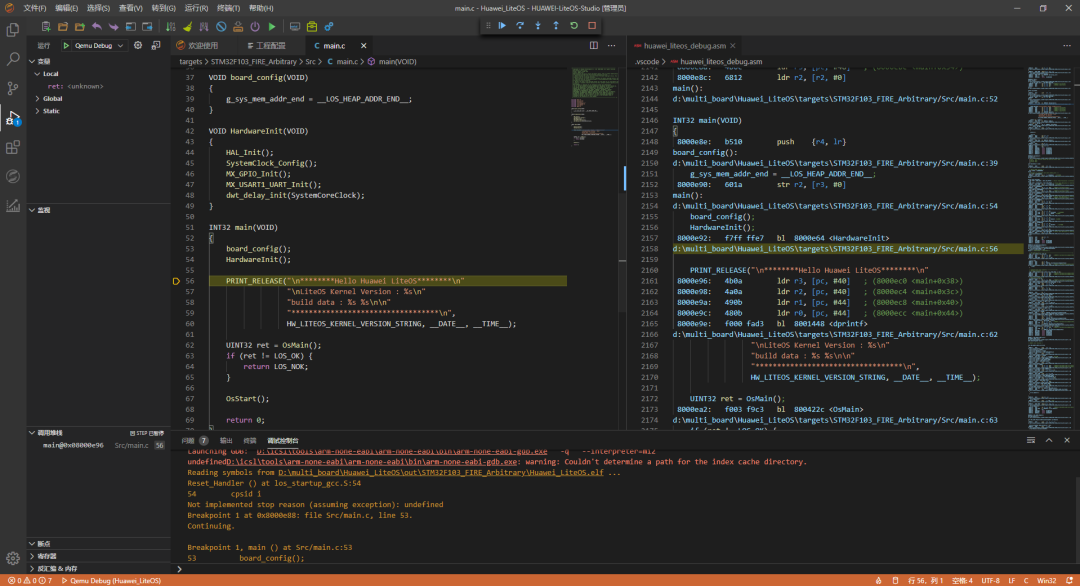Viewport: 1080px width, 586px height.
Task: Open the Explorer view in activity bar
Action: point(13,30)
